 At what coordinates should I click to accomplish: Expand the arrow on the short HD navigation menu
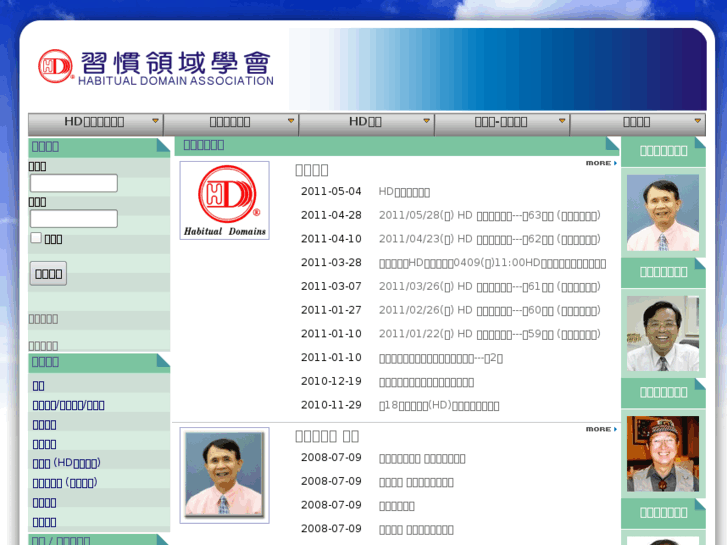pos(426,121)
